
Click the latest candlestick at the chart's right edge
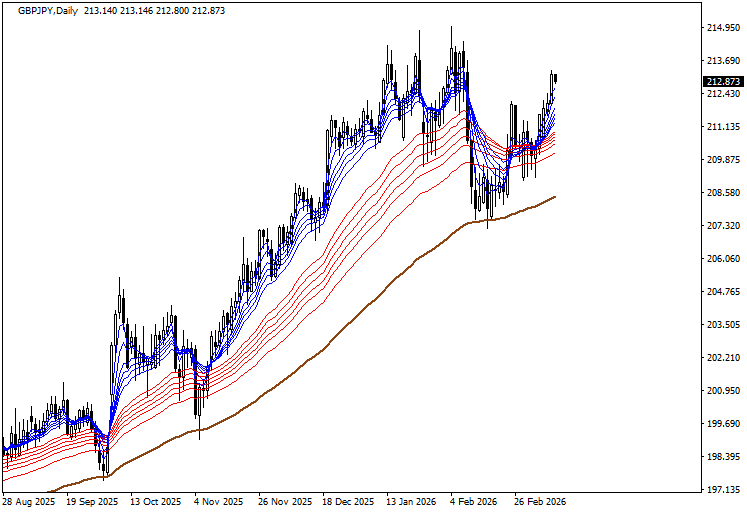pyautogui.click(x=555, y=78)
